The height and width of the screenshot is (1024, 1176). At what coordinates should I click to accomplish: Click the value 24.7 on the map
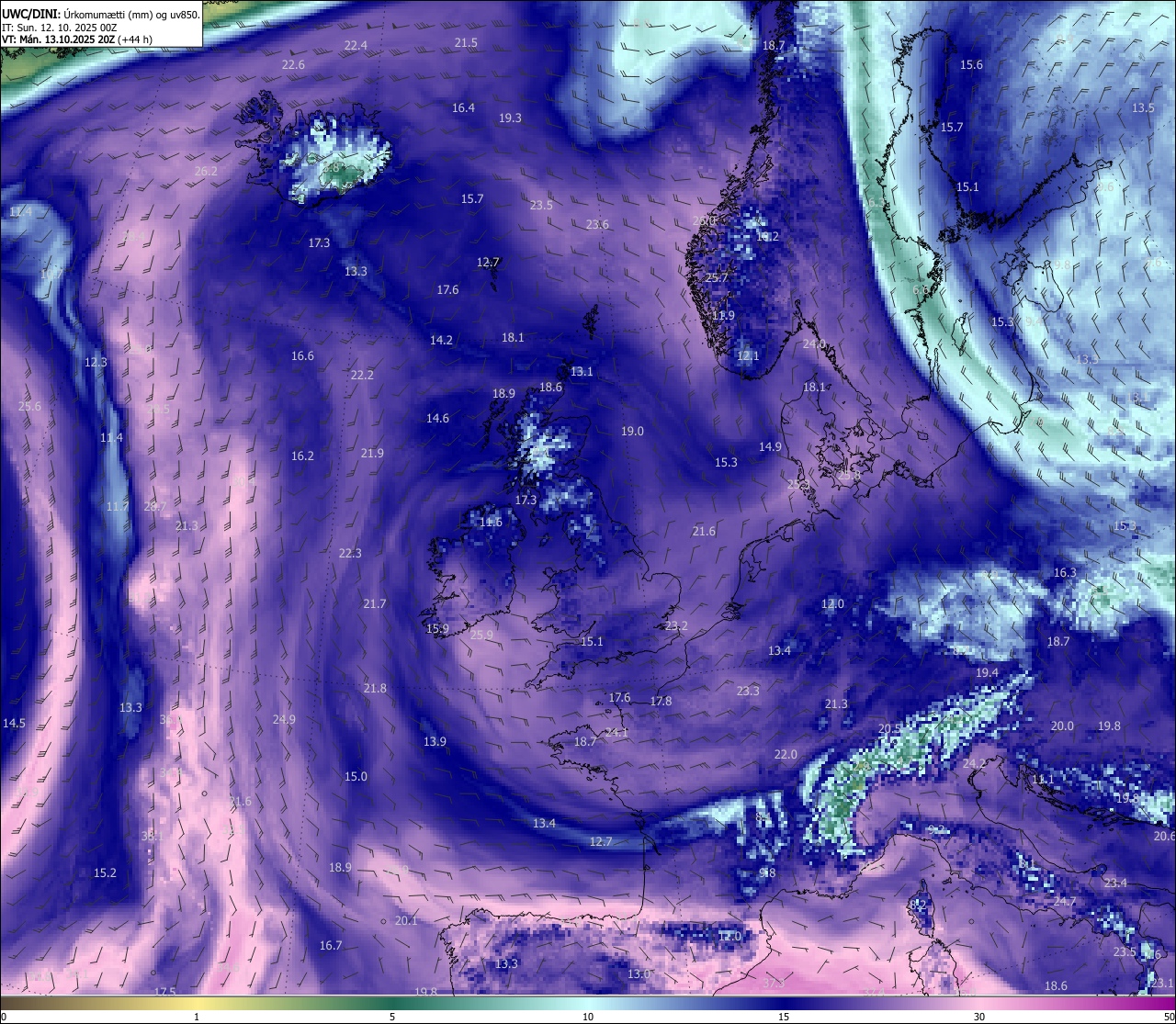point(1065,901)
